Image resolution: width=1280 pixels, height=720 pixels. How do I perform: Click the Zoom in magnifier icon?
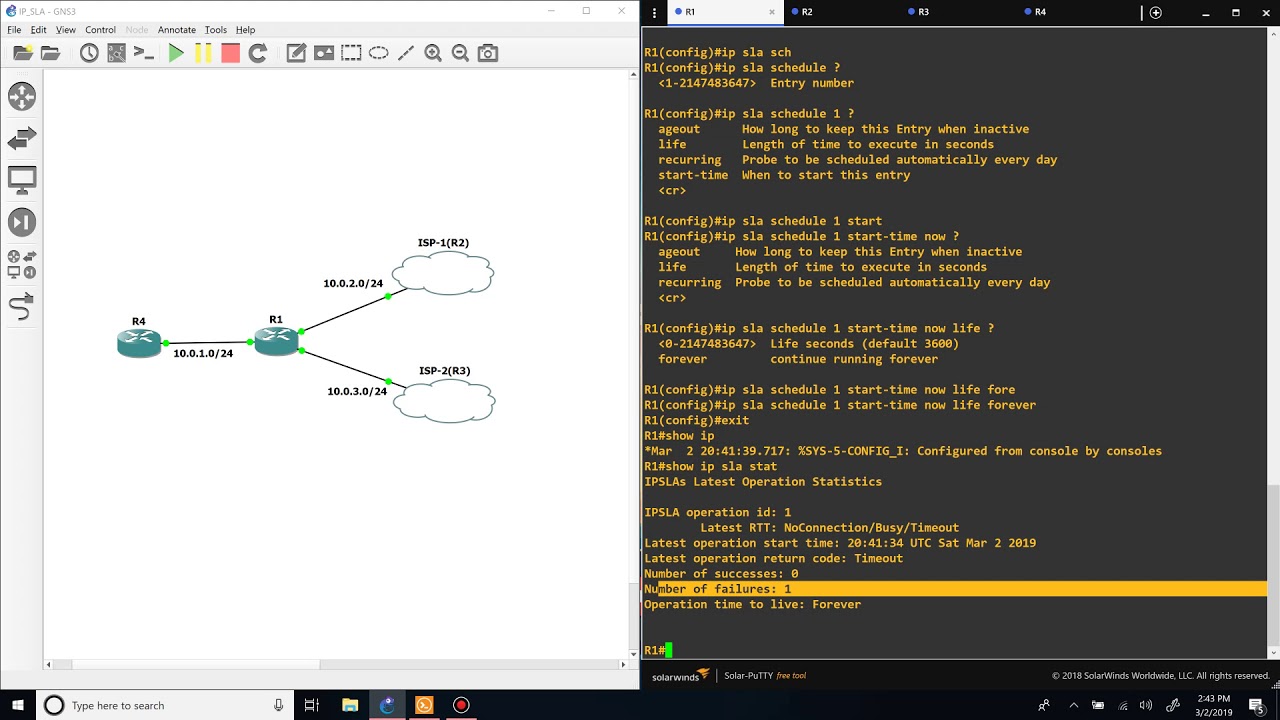point(433,53)
